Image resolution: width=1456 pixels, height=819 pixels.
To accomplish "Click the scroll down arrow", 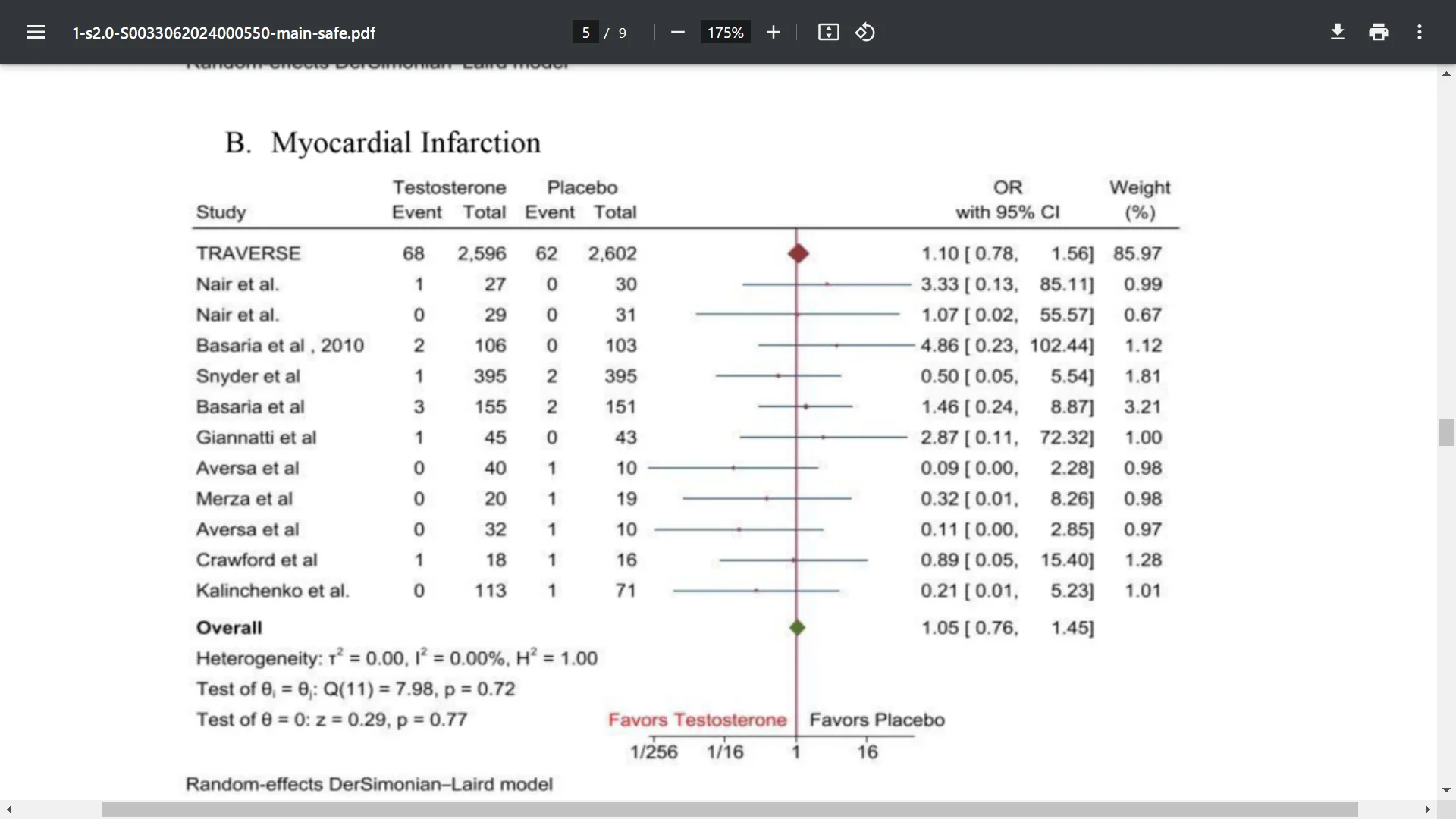I will (x=1446, y=790).
